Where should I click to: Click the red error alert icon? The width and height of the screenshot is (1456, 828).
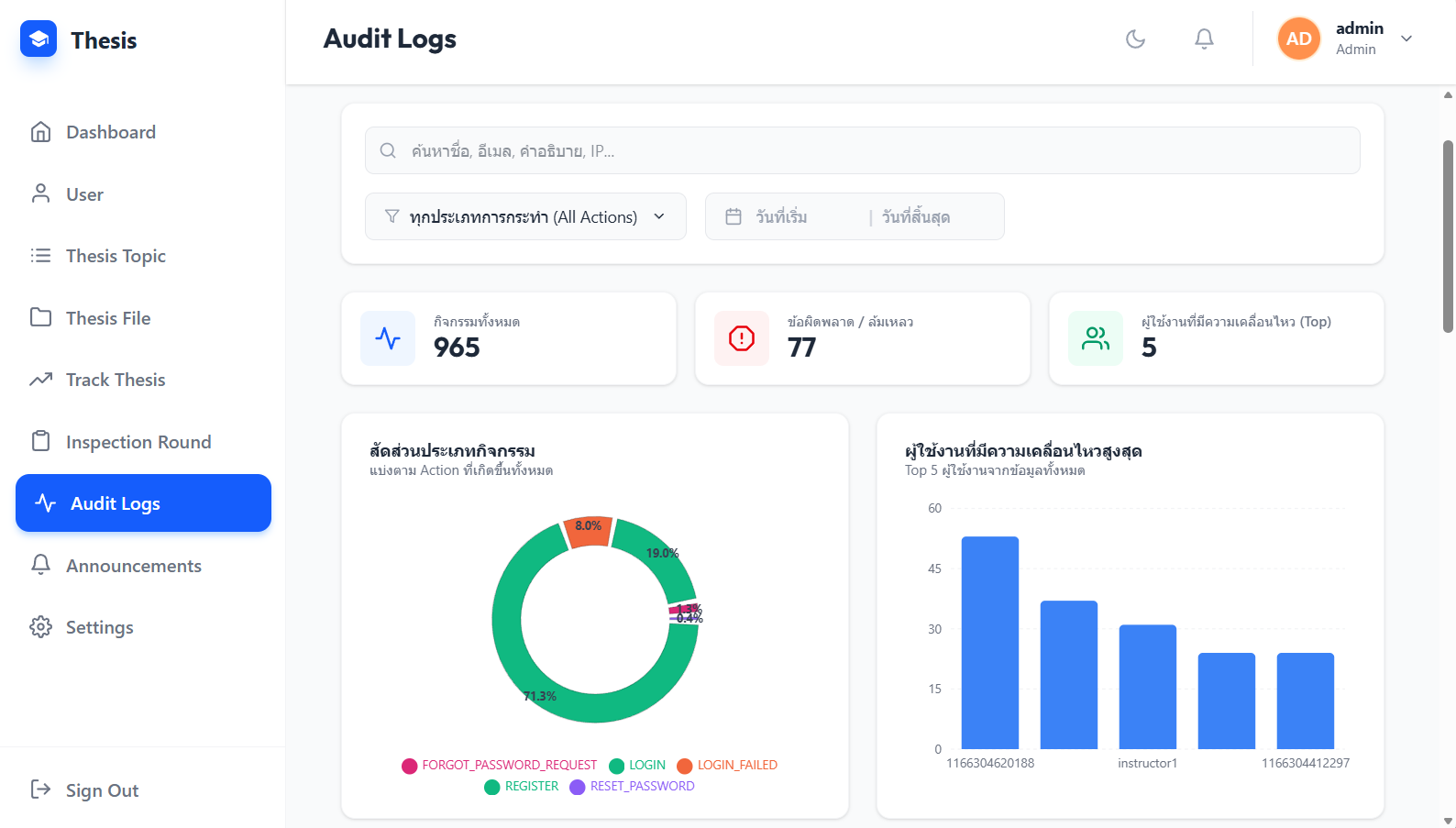click(742, 338)
